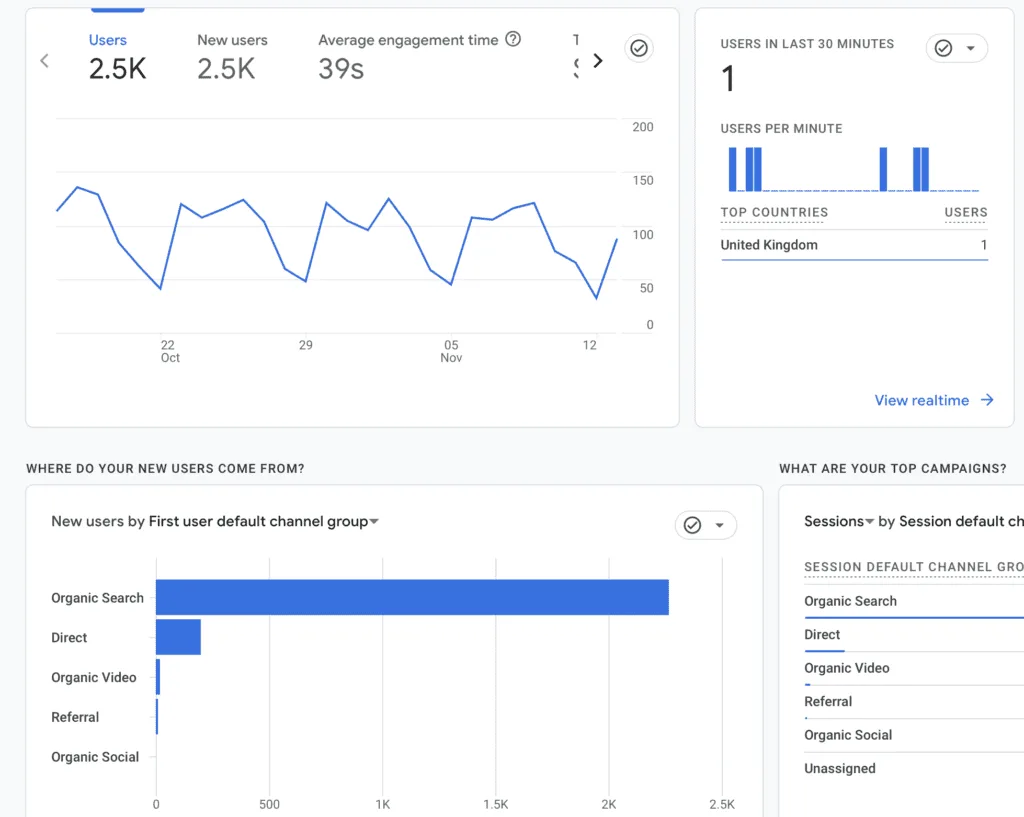Click arrow icon next to View realtime

[x=987, y=400]
